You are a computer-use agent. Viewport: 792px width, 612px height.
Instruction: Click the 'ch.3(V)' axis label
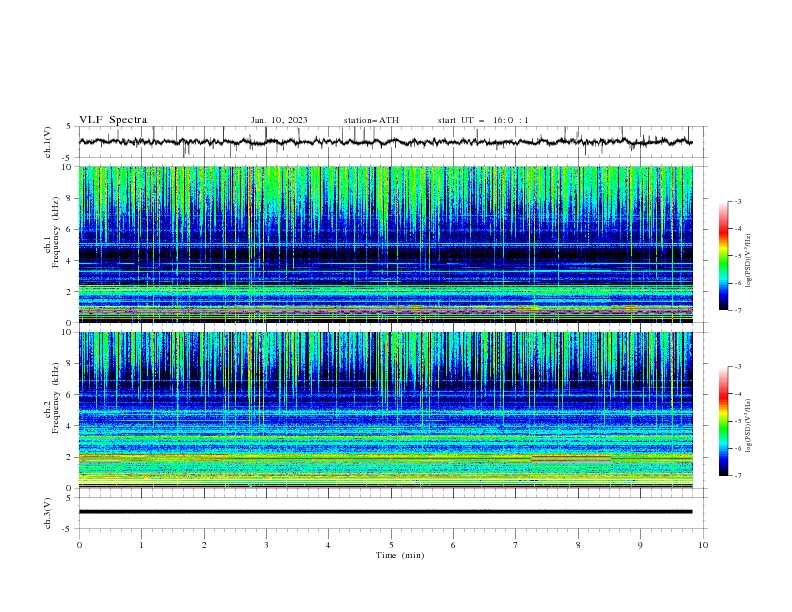tap(48, 513)
